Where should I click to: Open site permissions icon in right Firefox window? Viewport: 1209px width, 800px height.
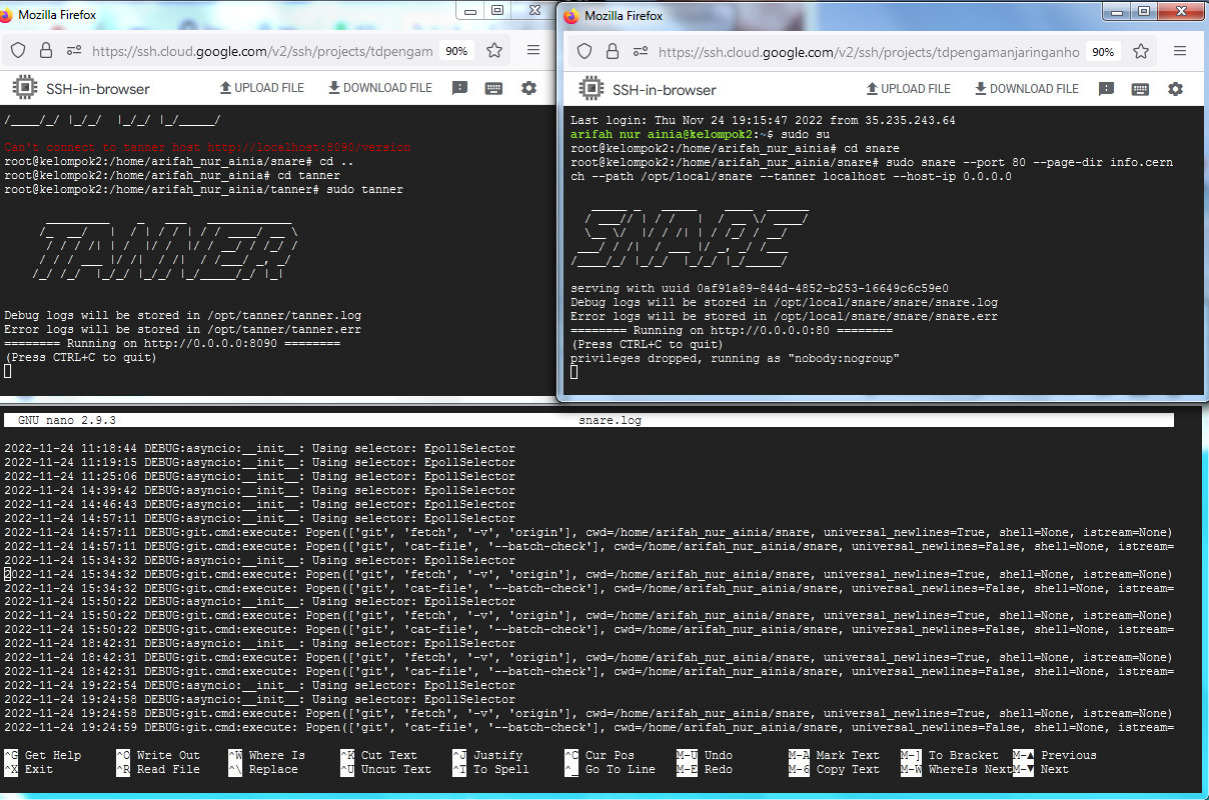pyautogui.click(x=640, y=52)
